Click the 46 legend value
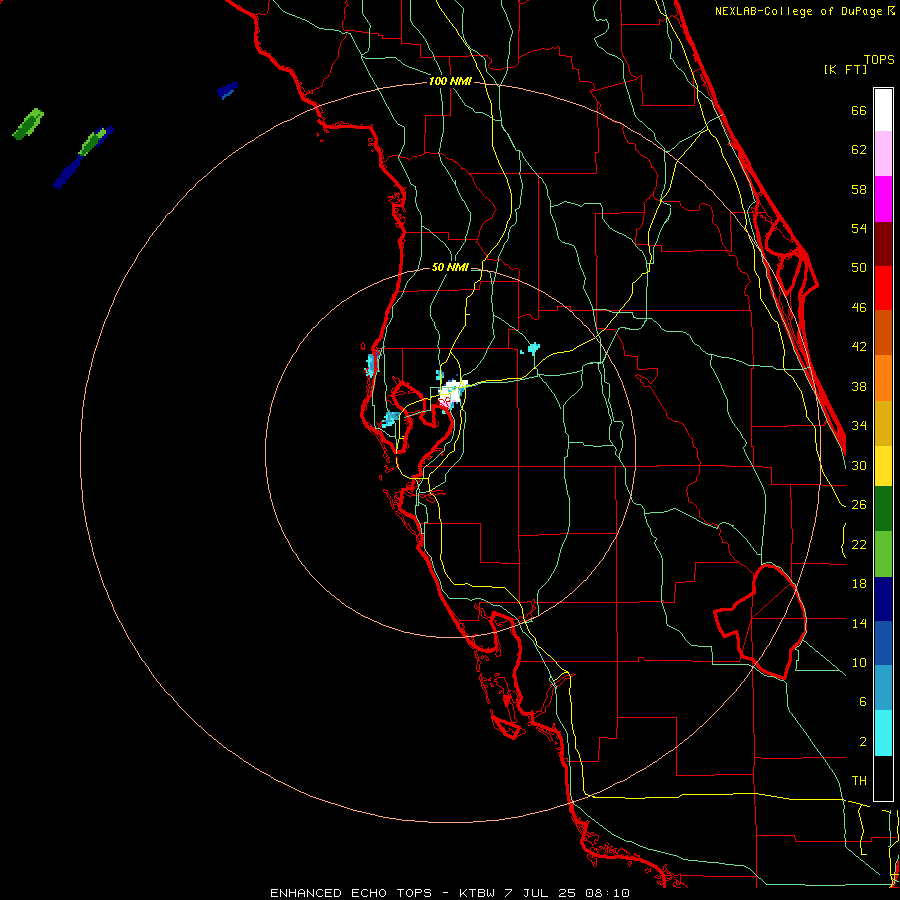Viewport: 900px width, 900px height. (859, 308)
